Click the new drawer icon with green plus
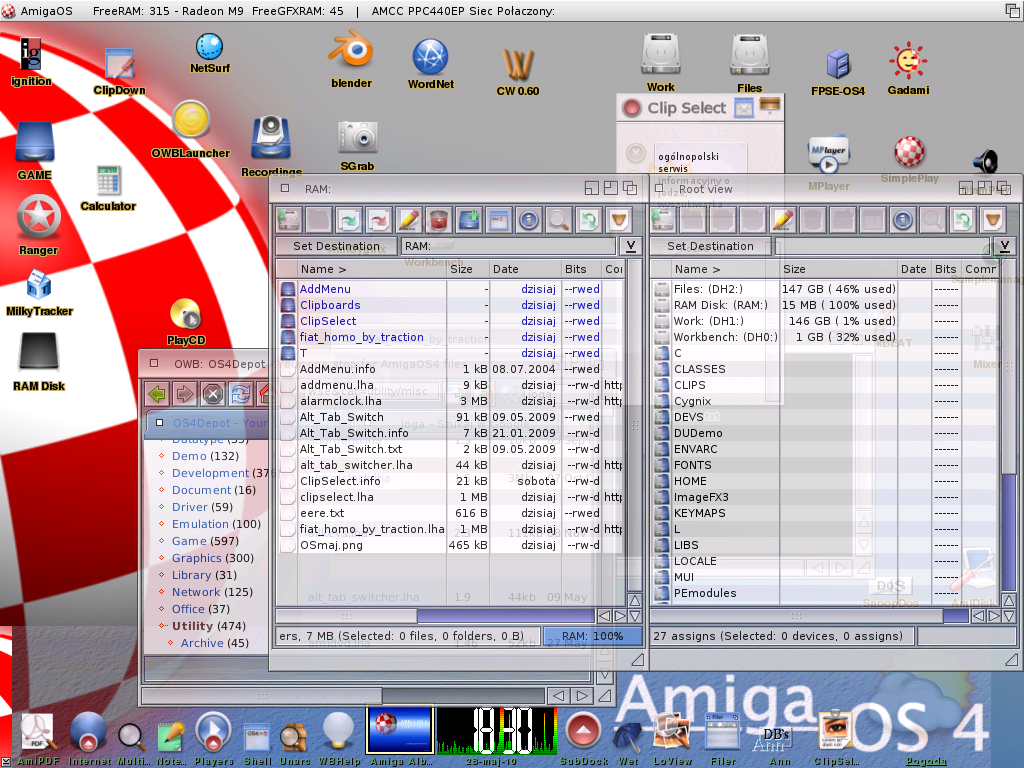 click(469, 220)
